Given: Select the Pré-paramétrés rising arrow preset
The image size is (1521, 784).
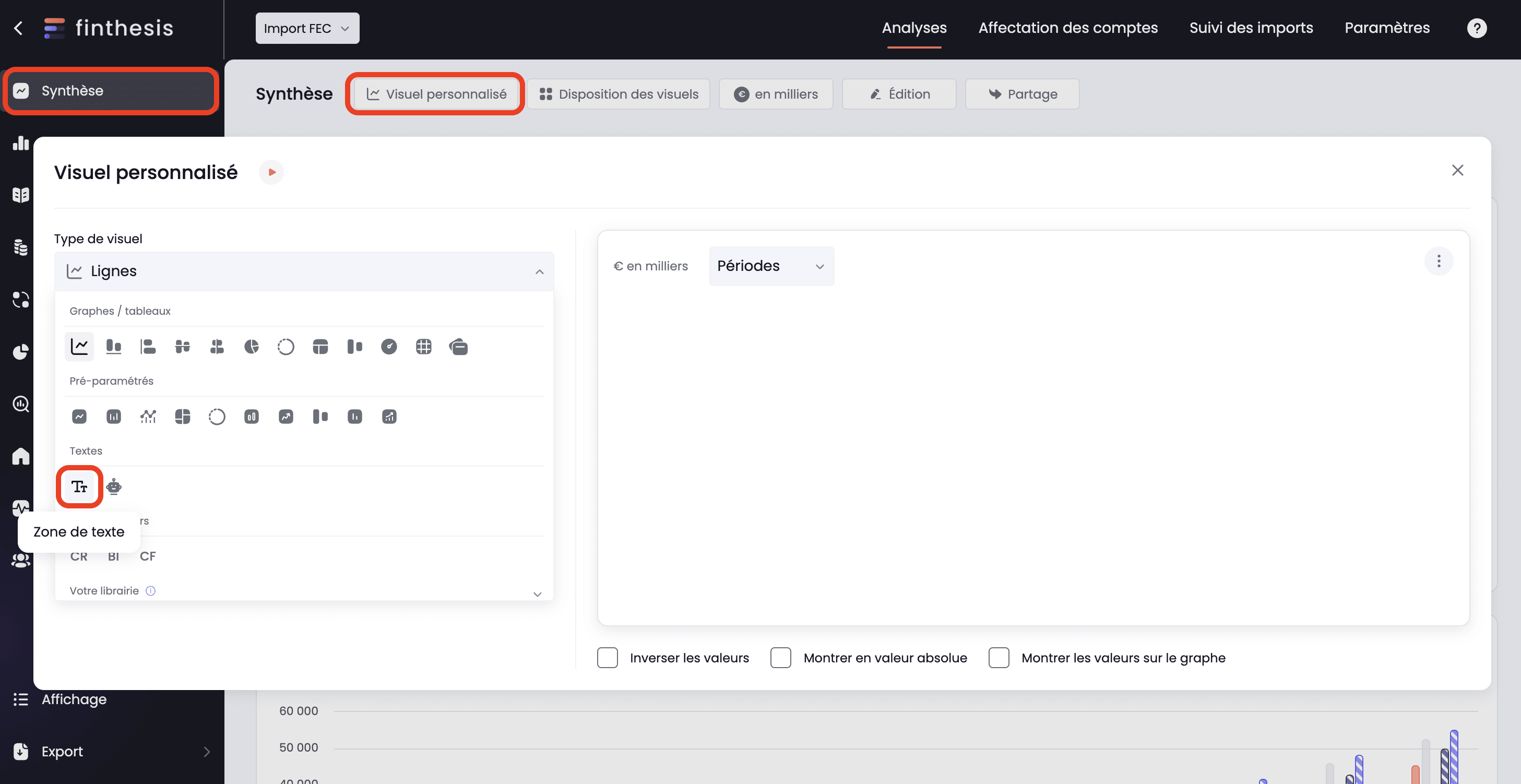Looking at the screenshot, I should [x=286, y=417].
